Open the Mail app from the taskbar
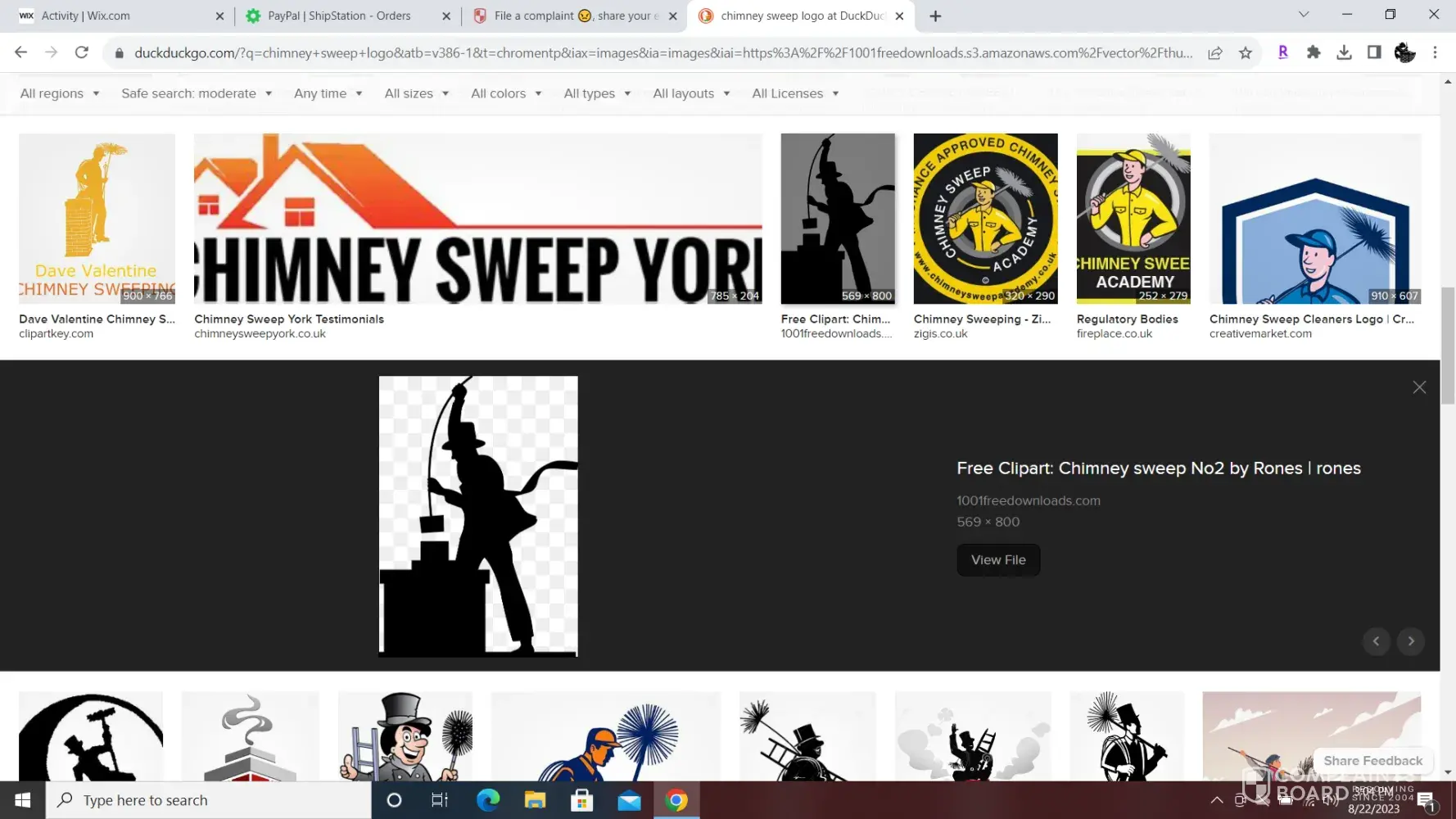The width and height of the screenshot is (1456, 819). tap(629, 800)
